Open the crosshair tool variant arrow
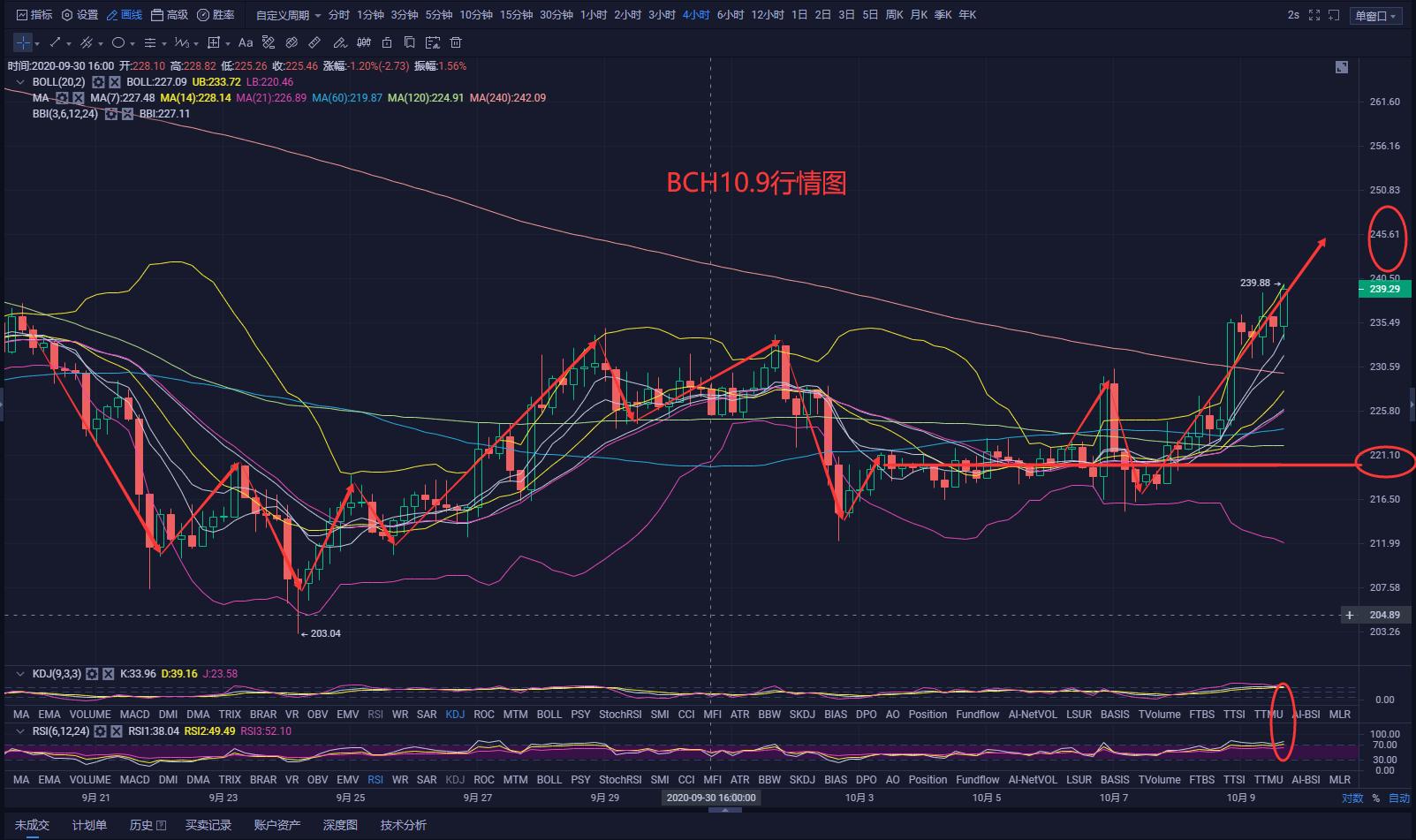 [x=36, y=42]
